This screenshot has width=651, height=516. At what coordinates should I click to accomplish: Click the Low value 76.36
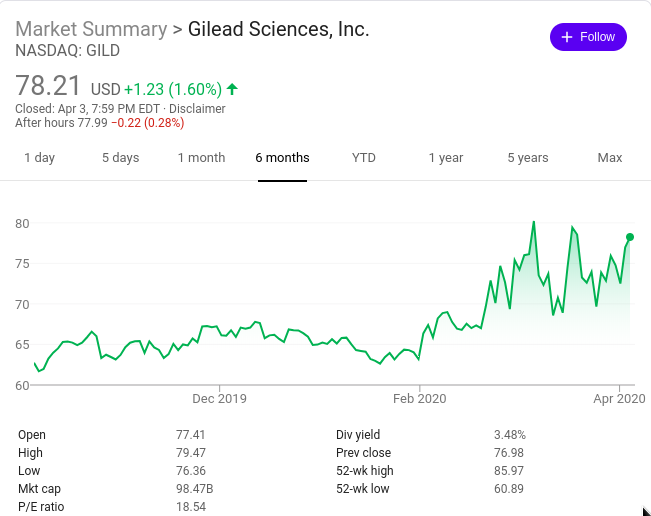[191, 471]
